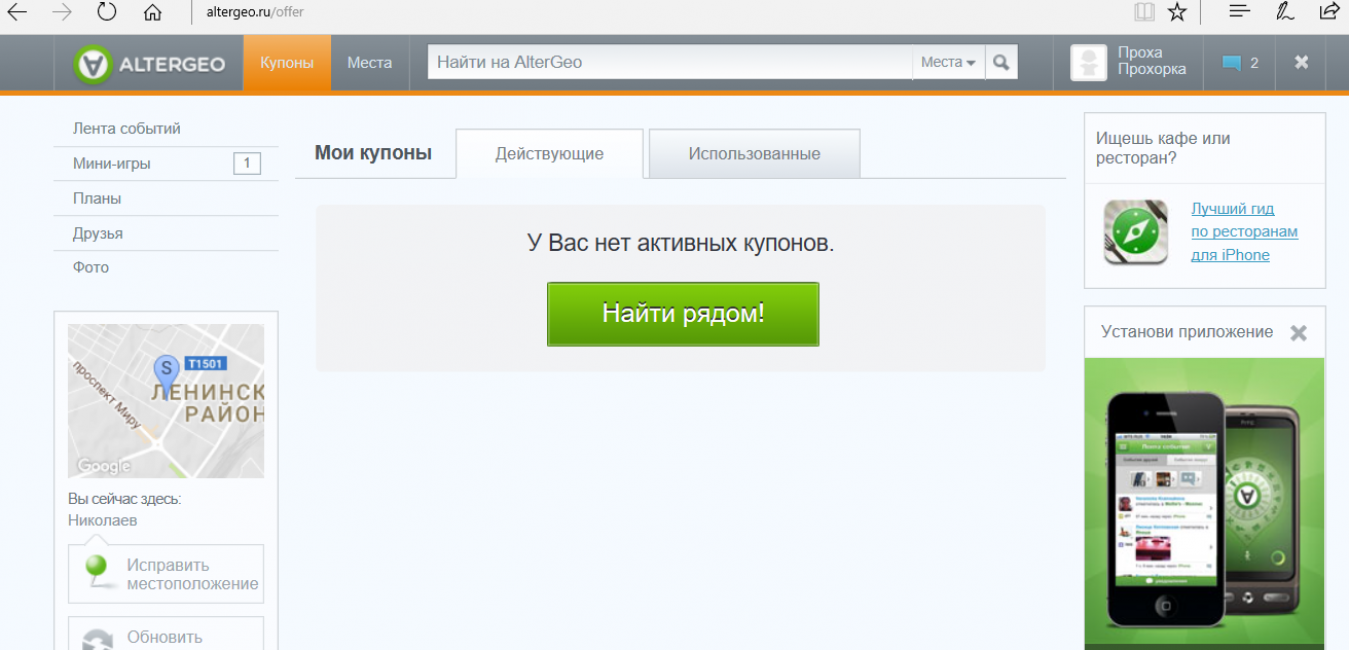This screenshot has height=650, width=1349.
Task: Click the Найти на AlterGeo search field
Action: tap(670, 62)
